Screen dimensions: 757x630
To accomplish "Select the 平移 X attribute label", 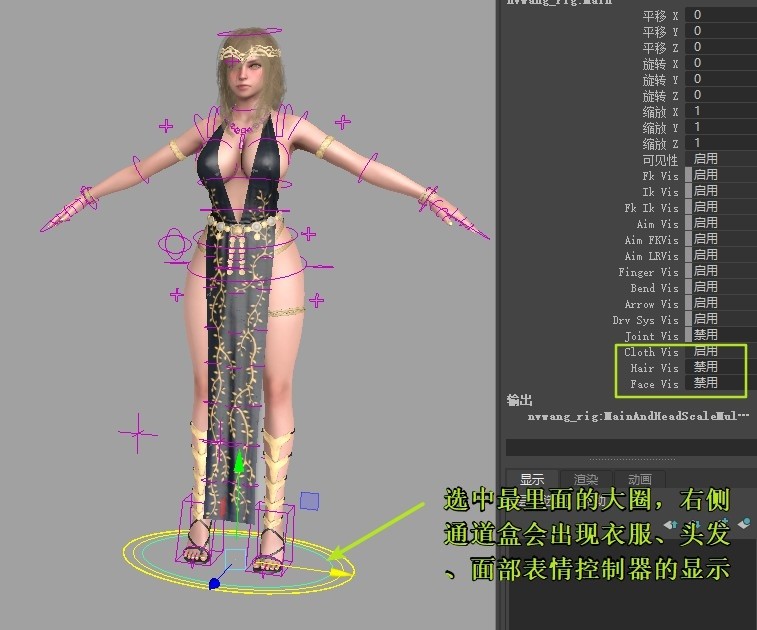I will [660, 16].
